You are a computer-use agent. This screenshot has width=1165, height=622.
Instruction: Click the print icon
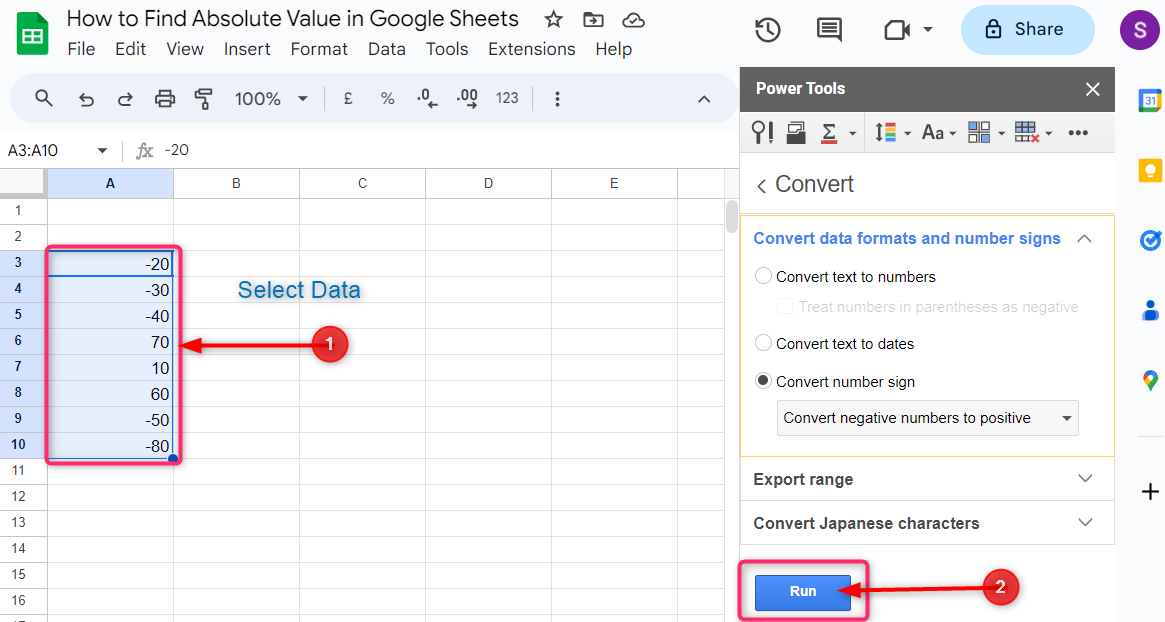tap(165, 98)
